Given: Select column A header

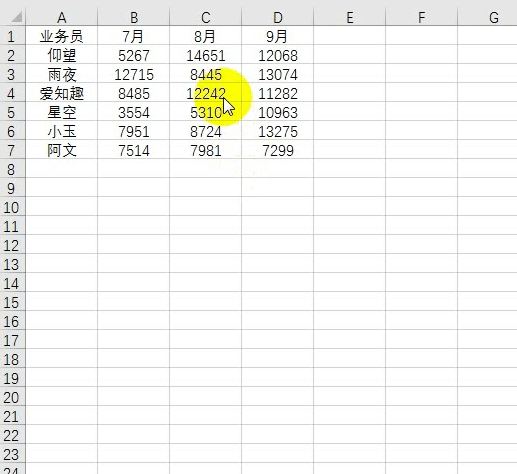Looking at the screenshot, I should pos(62,17).
